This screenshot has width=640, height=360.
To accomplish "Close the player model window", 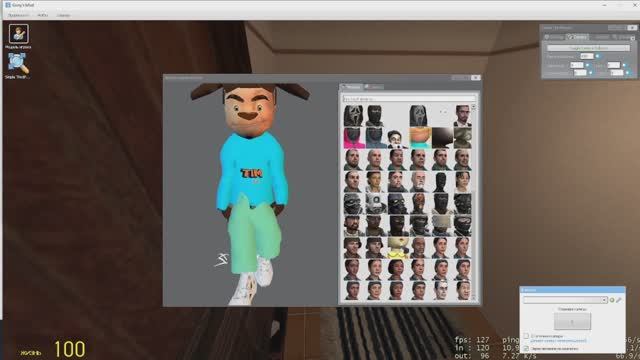I will [476, 78].
